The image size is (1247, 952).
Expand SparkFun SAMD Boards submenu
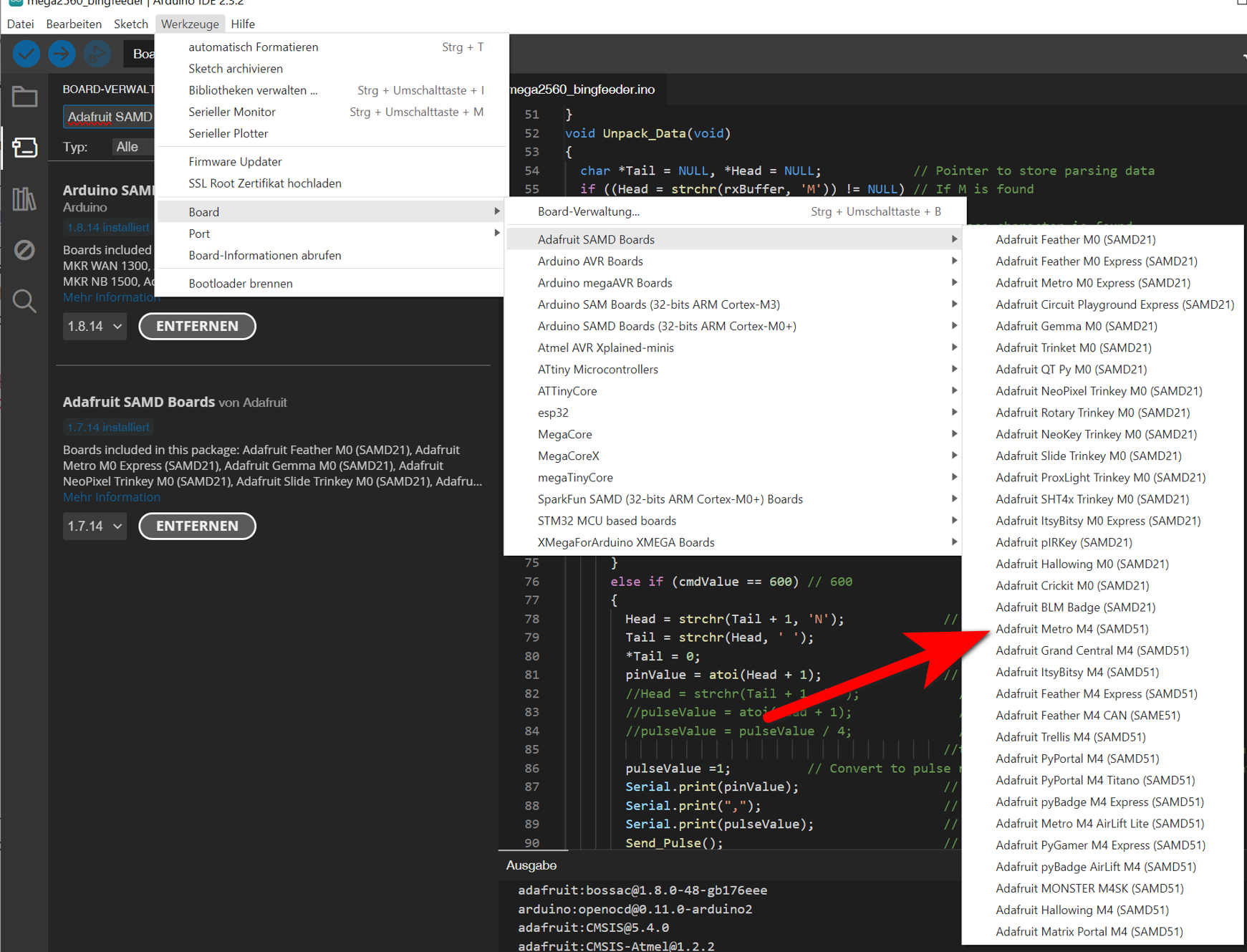(x=734, y=499)
